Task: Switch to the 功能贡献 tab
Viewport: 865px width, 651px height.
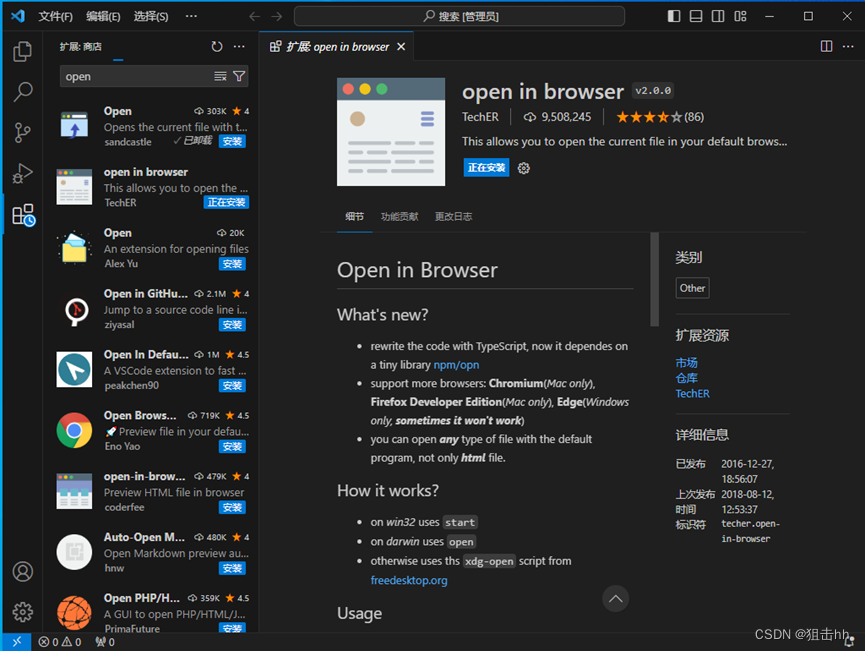Action: point(399,216)
